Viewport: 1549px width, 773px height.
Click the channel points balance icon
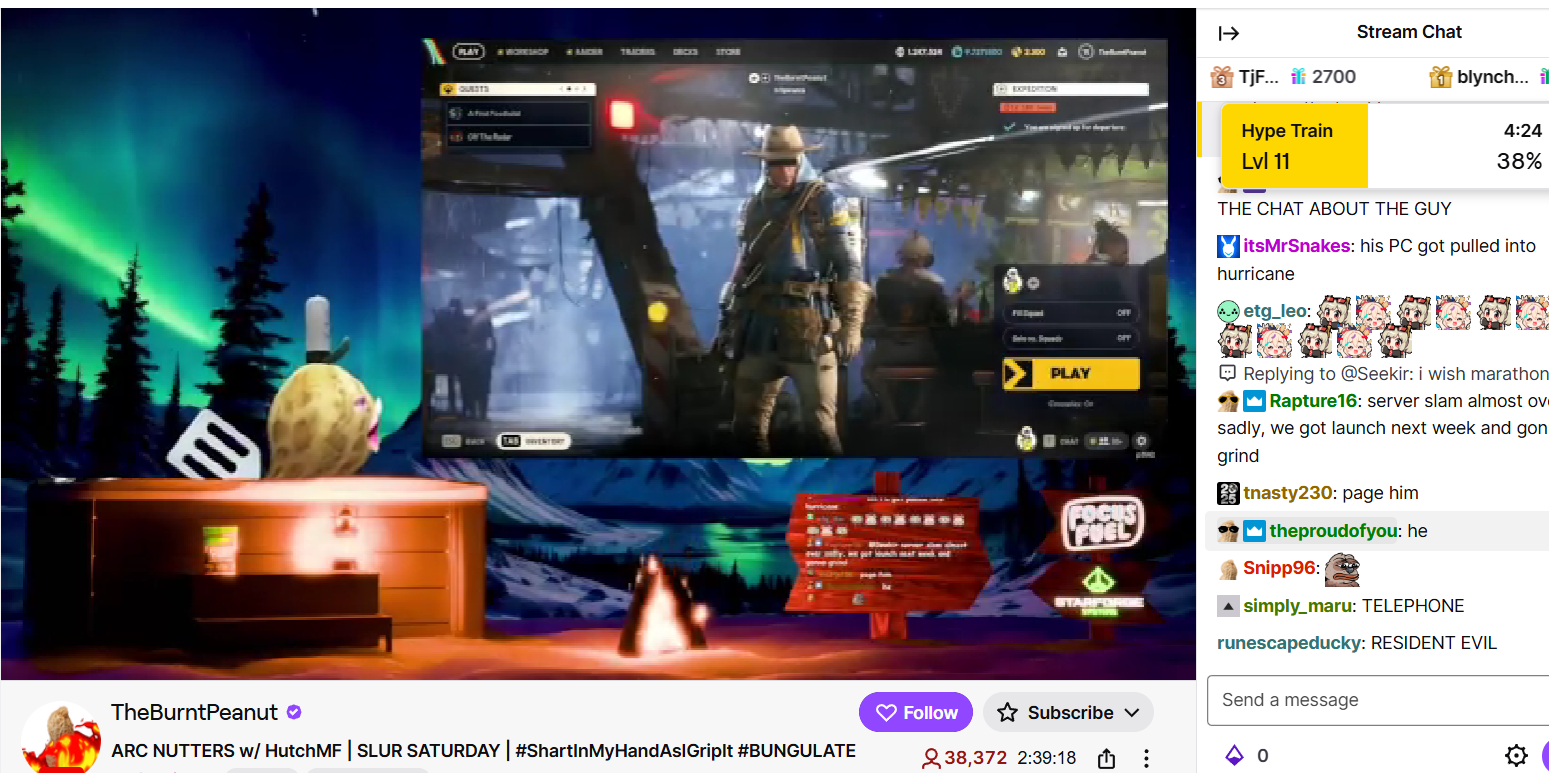tap(1234, 755)
